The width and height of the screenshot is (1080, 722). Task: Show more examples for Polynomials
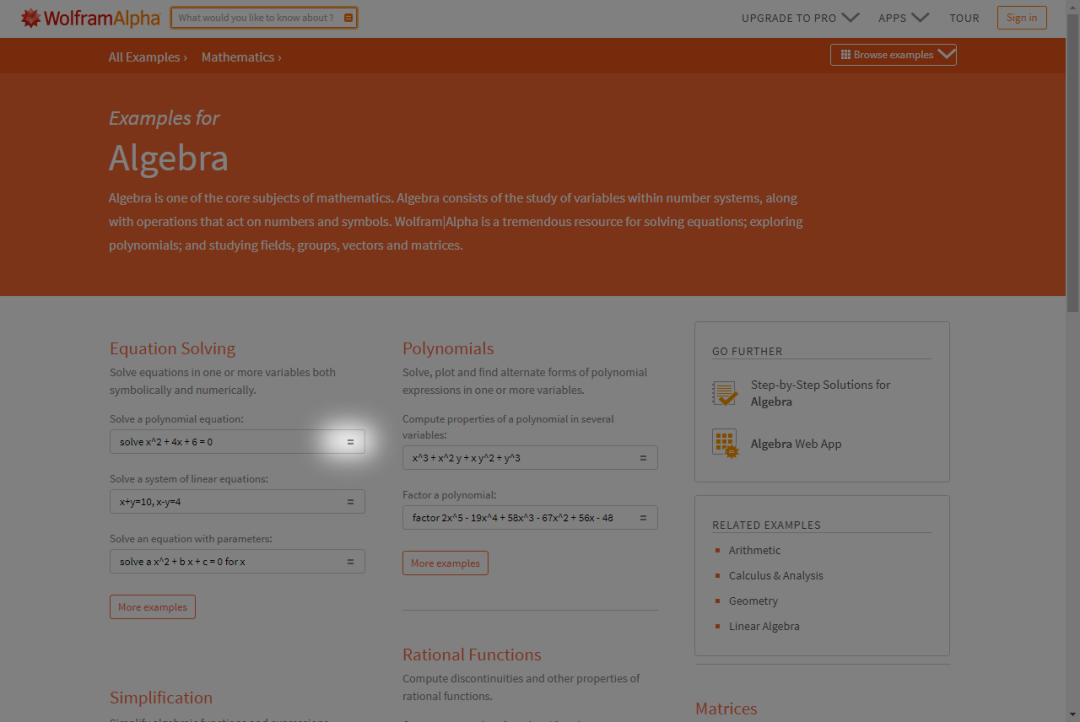coord(445,563)
